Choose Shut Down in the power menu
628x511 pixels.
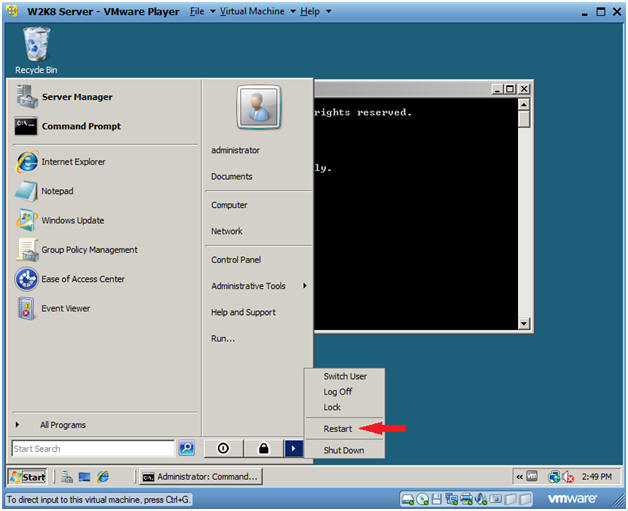345,450
